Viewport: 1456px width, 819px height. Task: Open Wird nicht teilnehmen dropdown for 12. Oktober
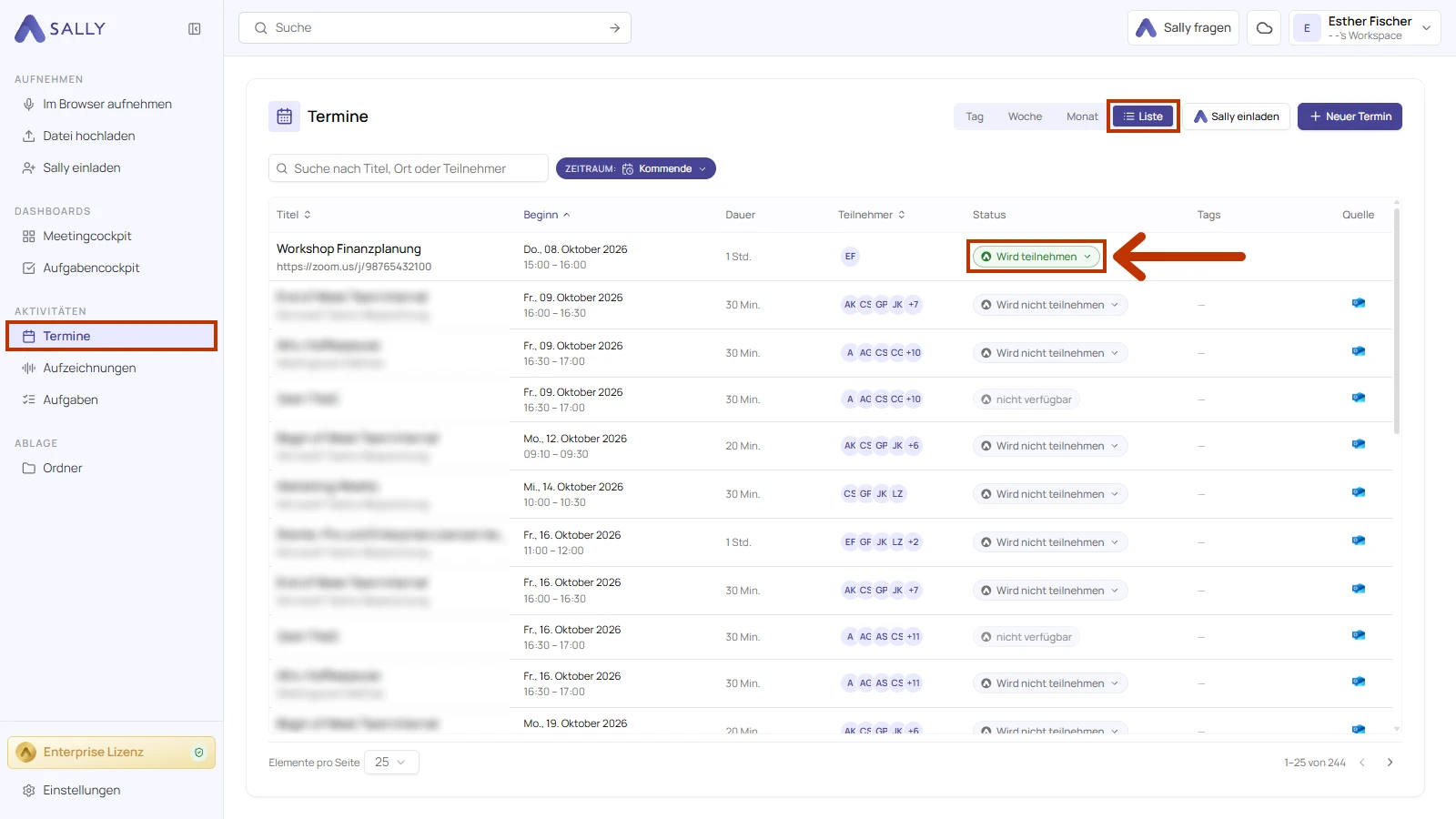click(1050, 446)
